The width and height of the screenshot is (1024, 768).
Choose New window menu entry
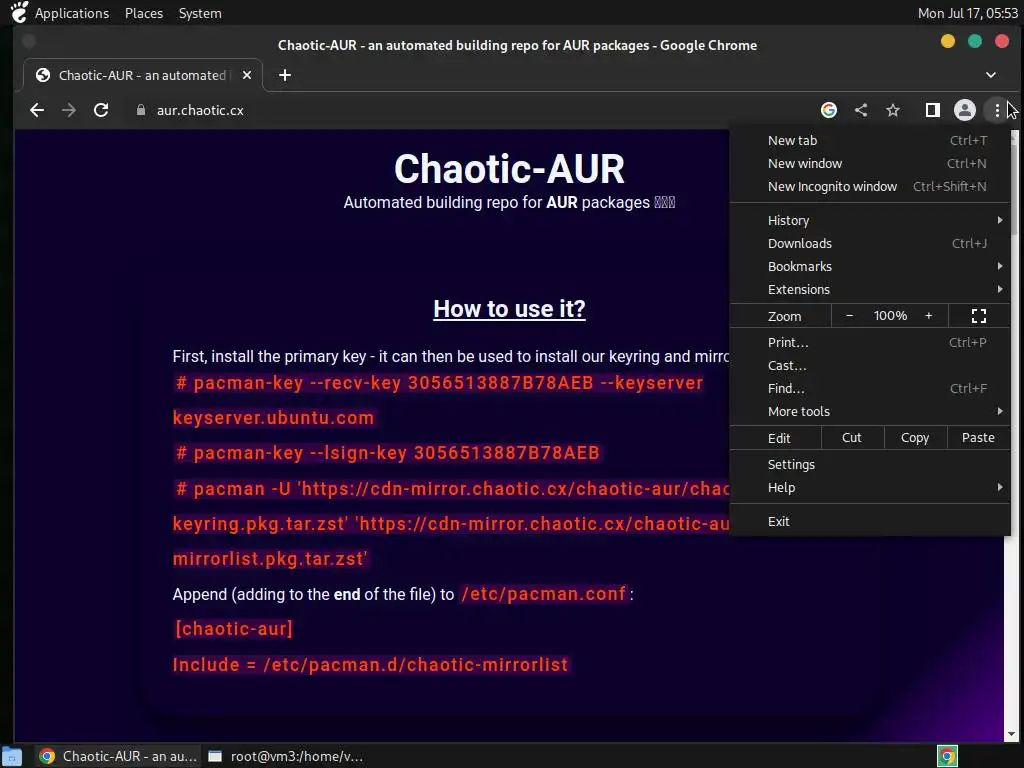[870, 163]
